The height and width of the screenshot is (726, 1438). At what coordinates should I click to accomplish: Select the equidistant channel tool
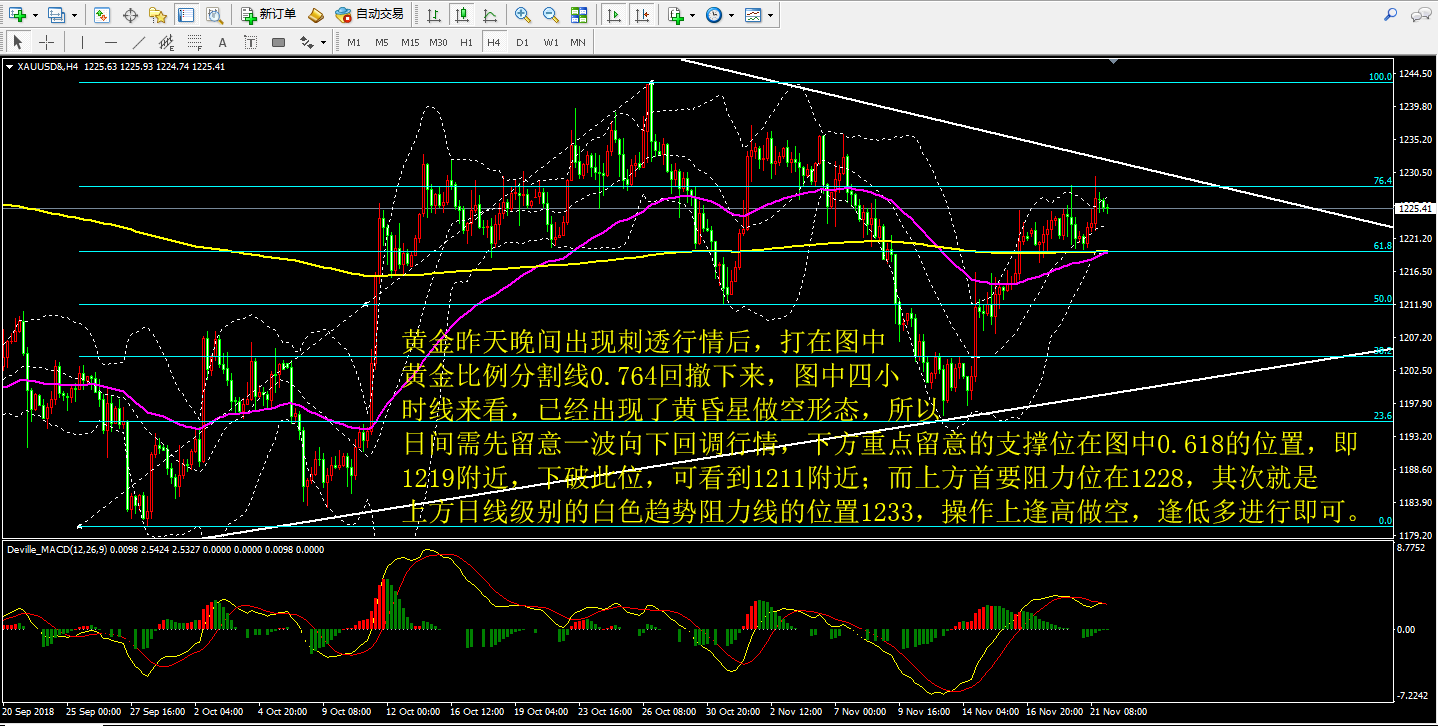coord(166,42)
